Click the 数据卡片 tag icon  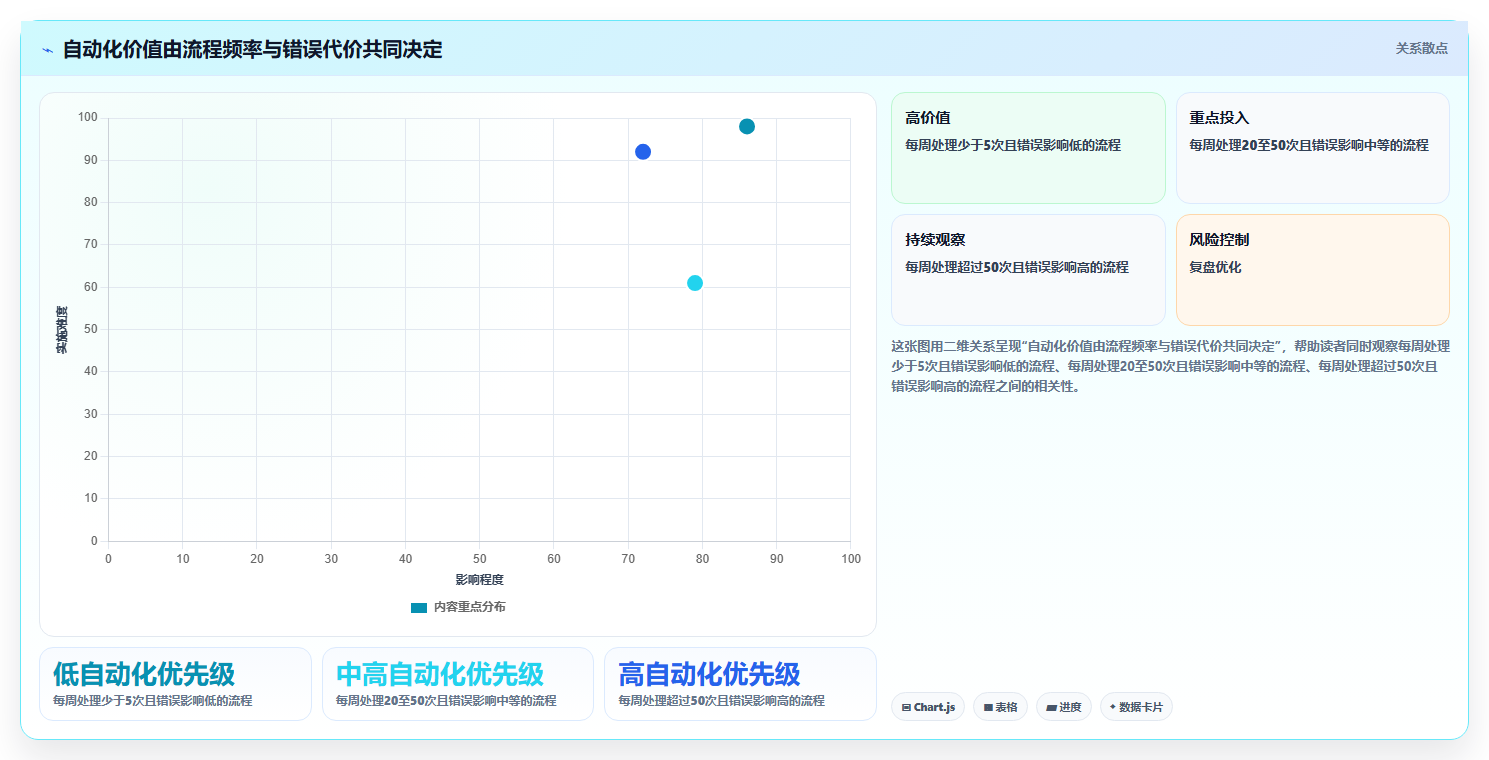point(1113,707)
